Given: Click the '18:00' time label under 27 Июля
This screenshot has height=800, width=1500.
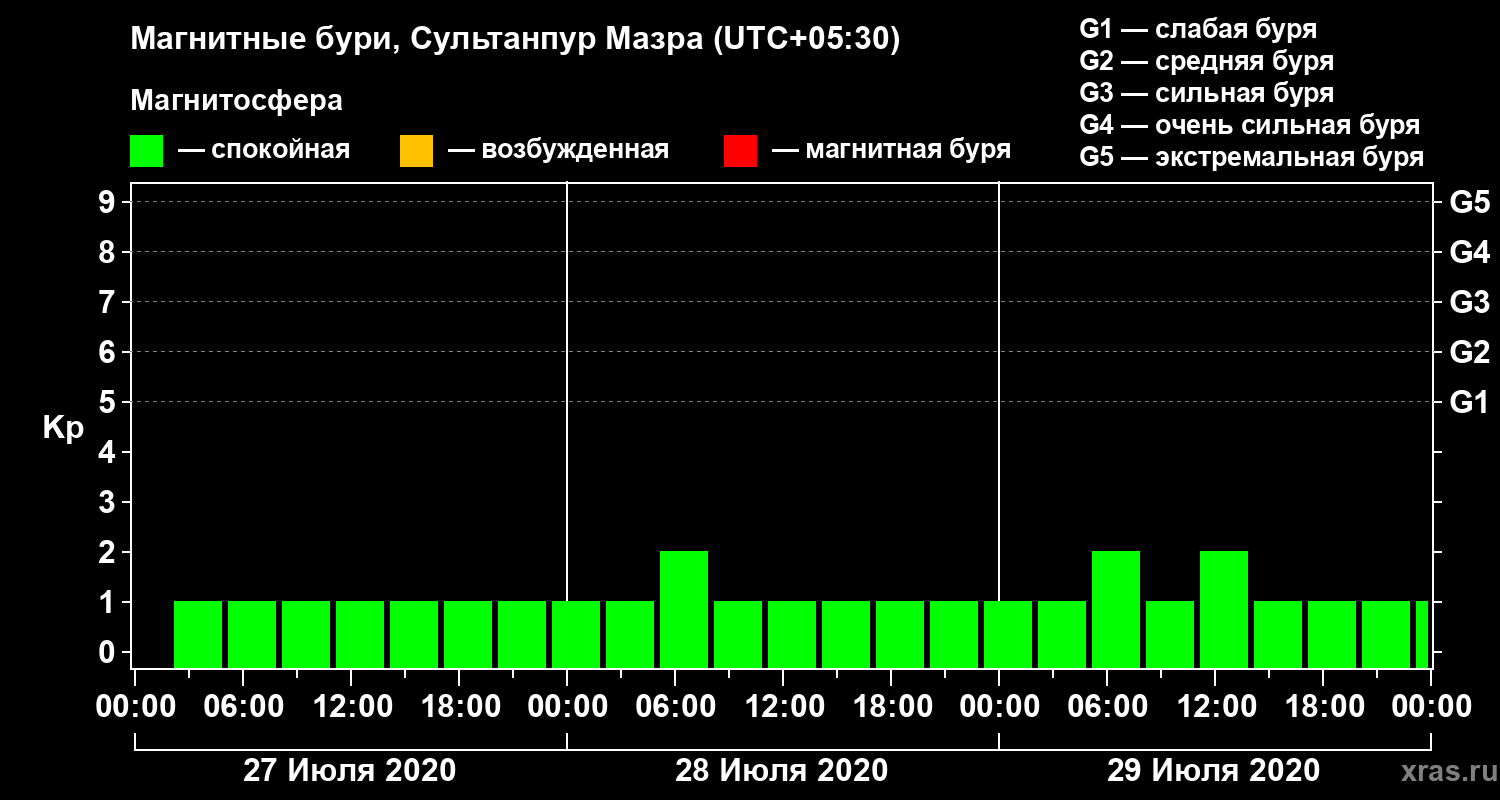Looking at the screenshot, I should click(x=460, y=707).
